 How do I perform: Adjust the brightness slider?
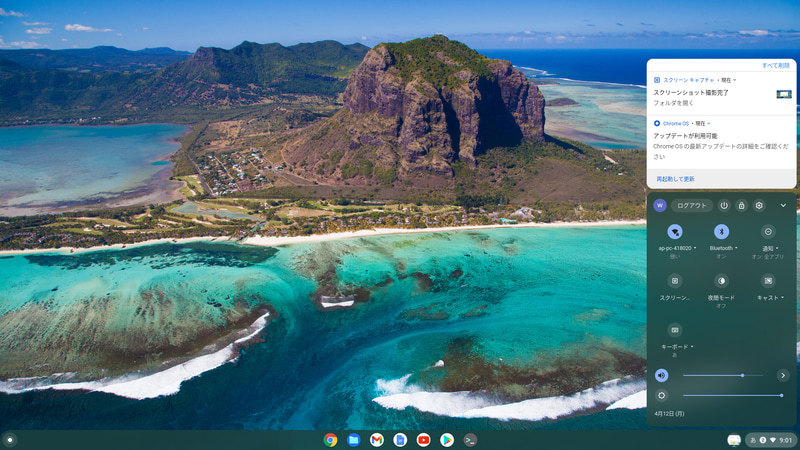733,395
